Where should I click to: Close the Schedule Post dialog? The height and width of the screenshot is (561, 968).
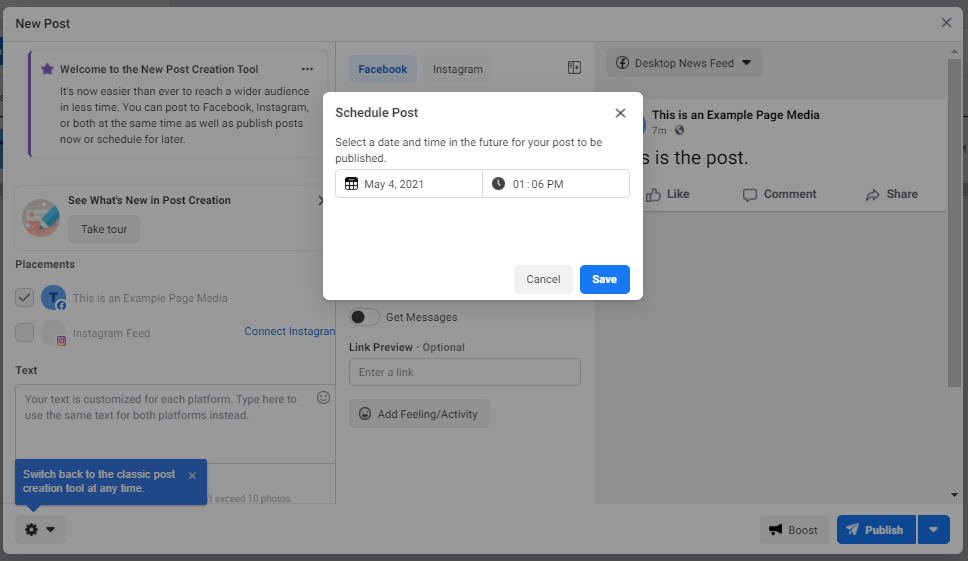click(620, 113)
